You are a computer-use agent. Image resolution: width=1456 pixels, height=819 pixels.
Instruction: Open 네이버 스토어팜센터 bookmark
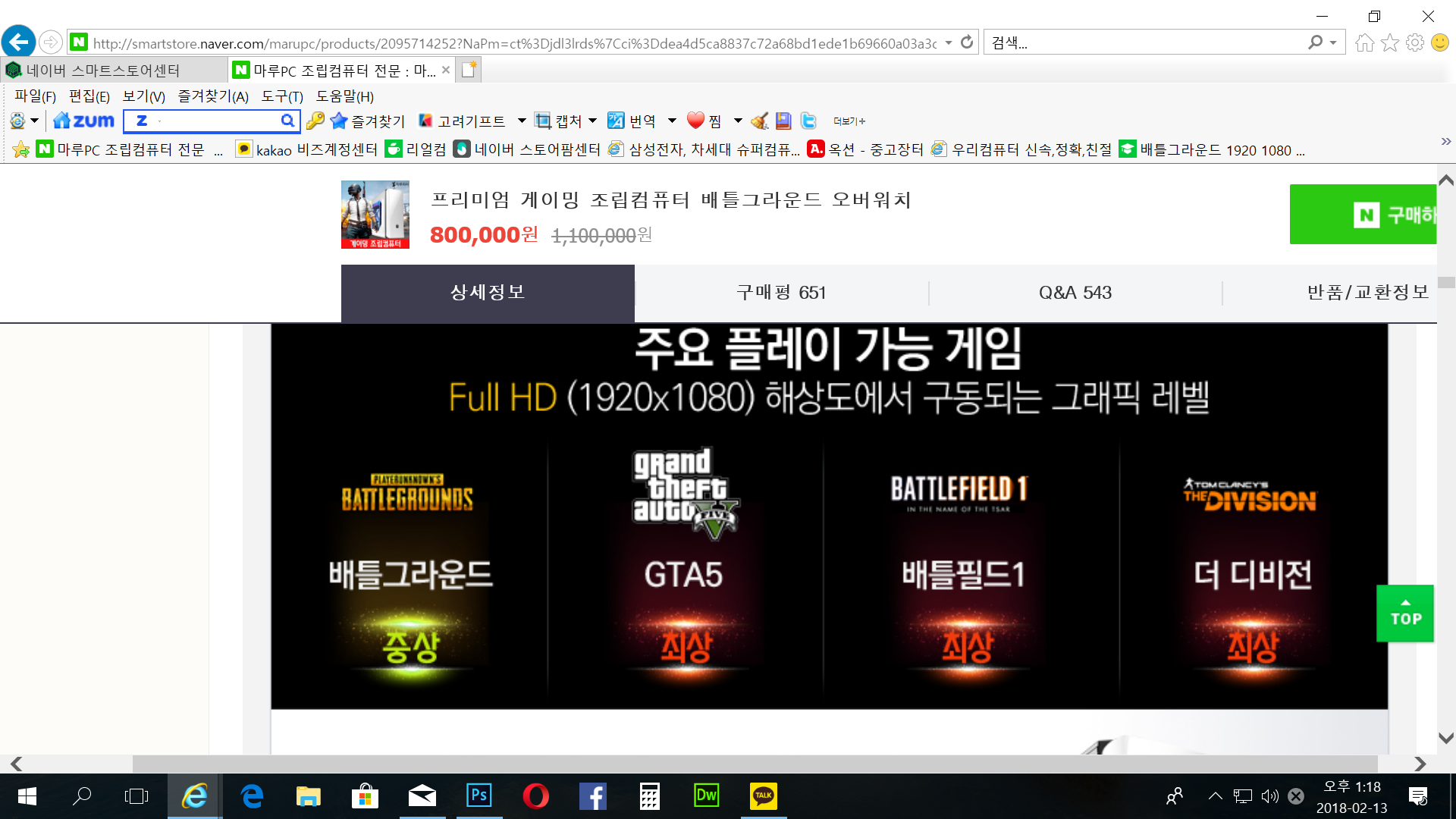[x=527, y=150]
